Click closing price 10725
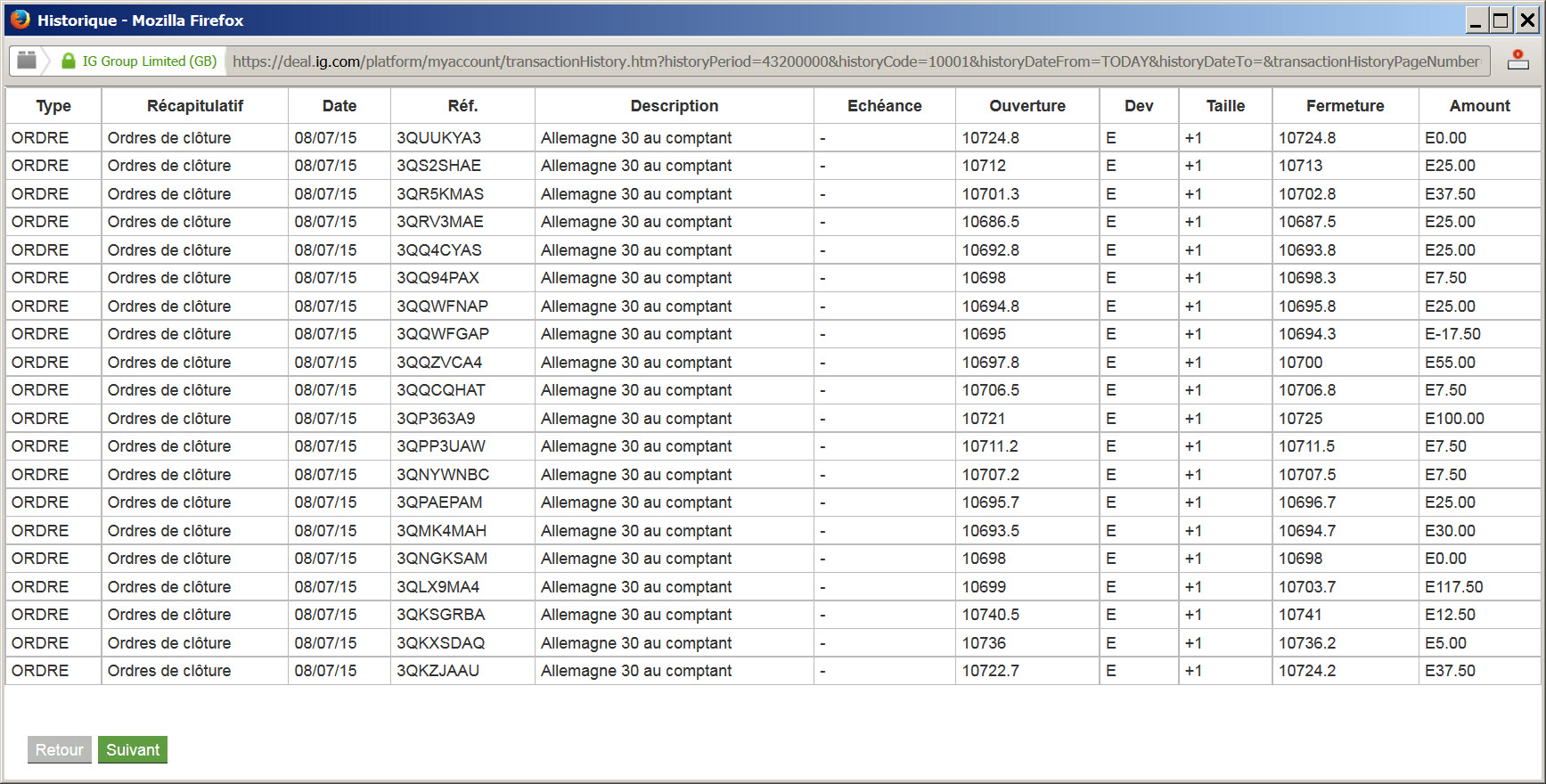 click(x=1301, y=419)
